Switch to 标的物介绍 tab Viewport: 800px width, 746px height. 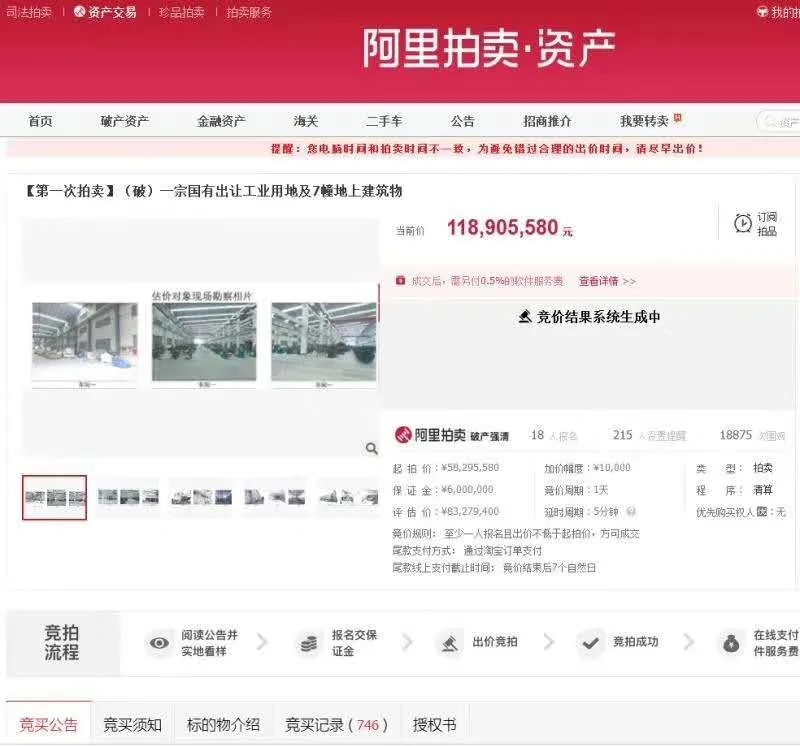[x=223, y=725]
